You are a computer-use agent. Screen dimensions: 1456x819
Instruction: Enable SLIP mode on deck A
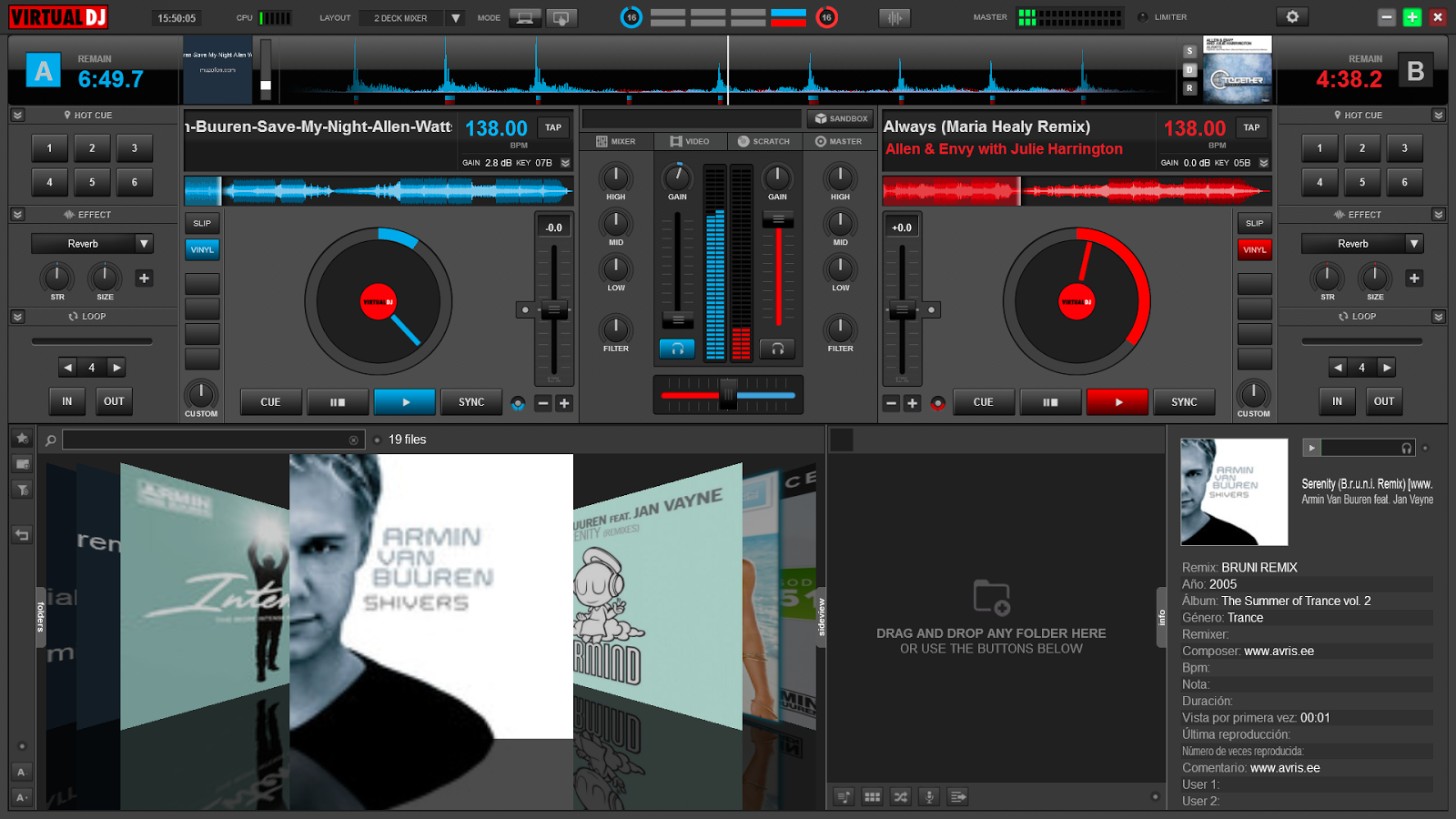click(x=201, y=223)
